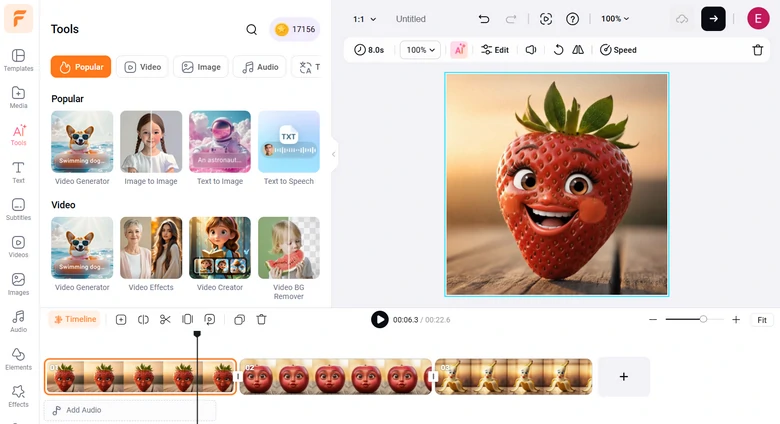The width and height of the screenshot is (780, 424).
Task: Rotate the clip with the rotate icon
Action: tap(558, 50)
